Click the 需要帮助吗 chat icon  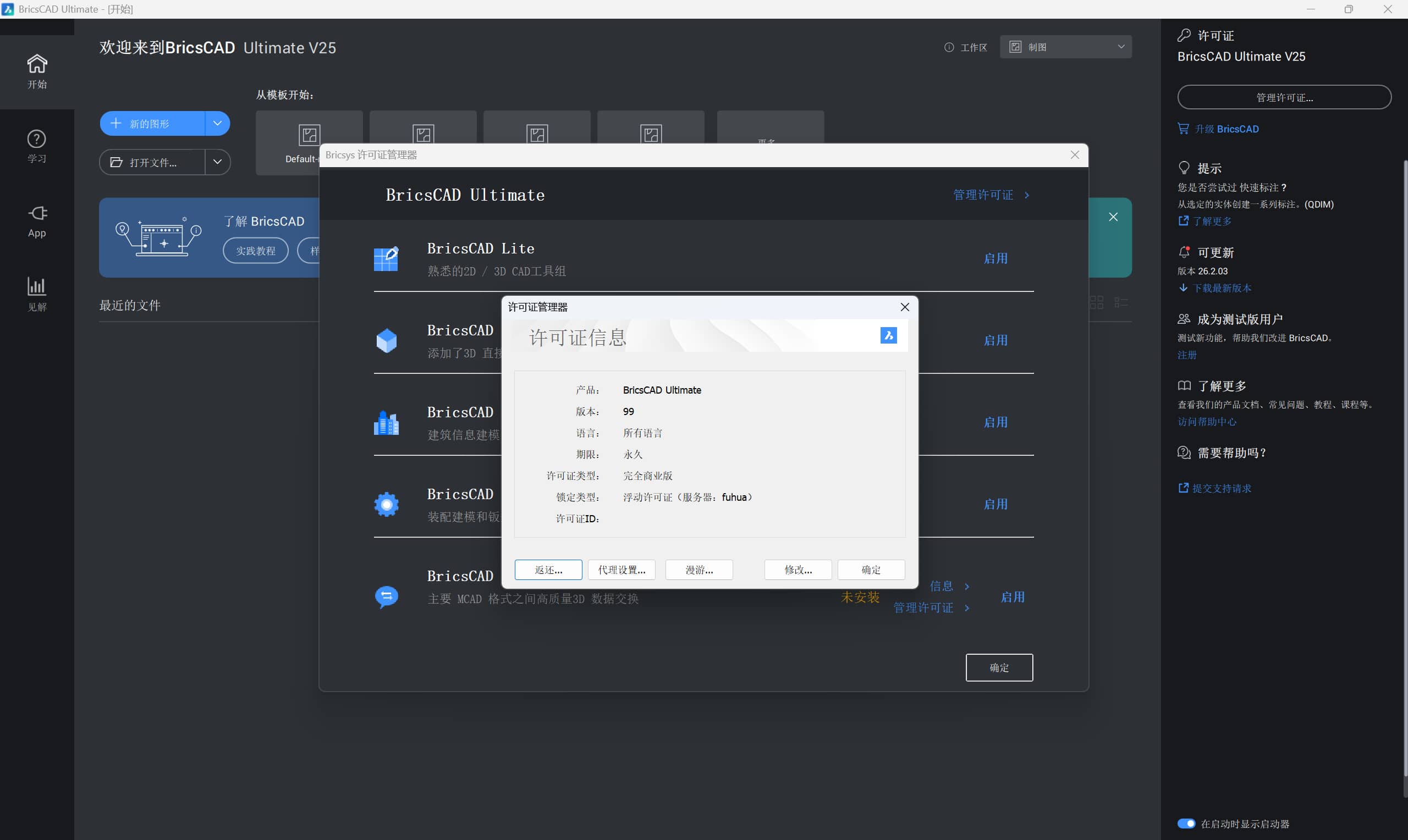(x=1184, y=452)
